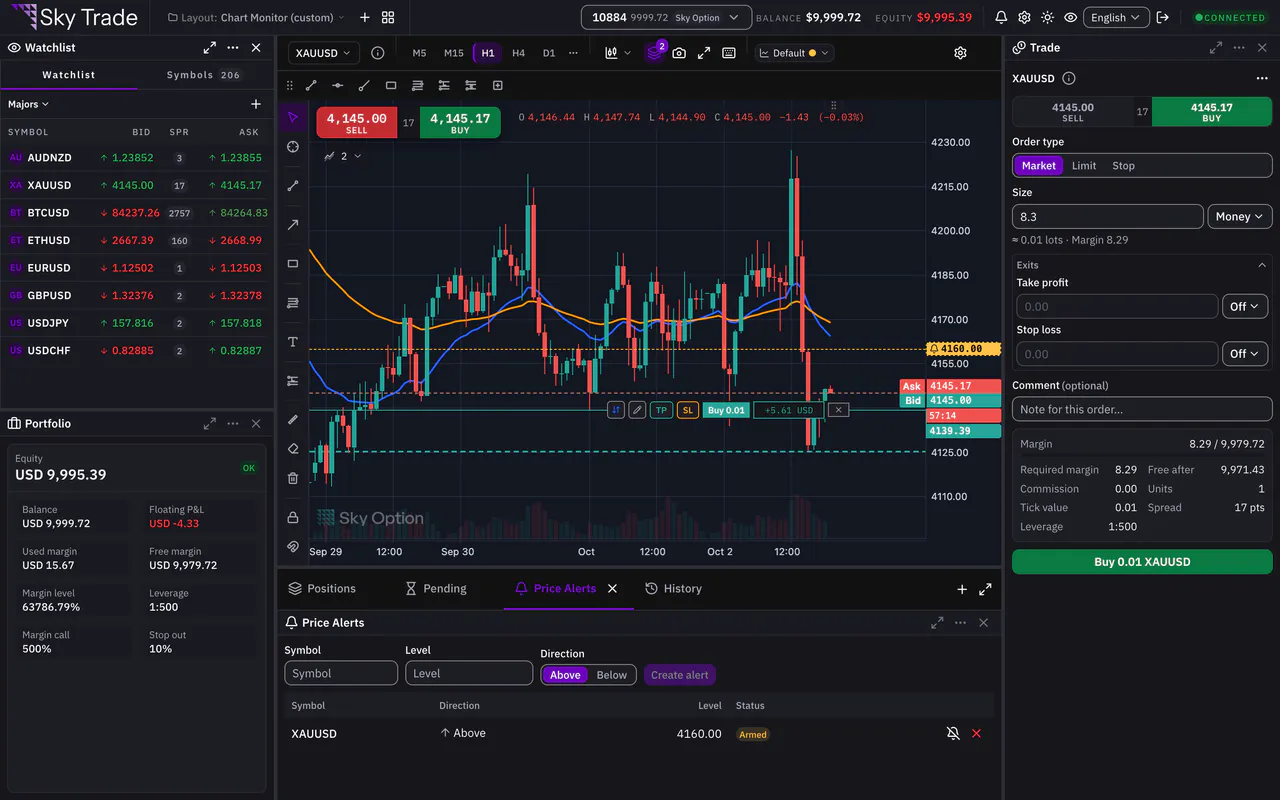
Task: Open the Stop loss Off dropdown
Action: [x=1245, y=354]
